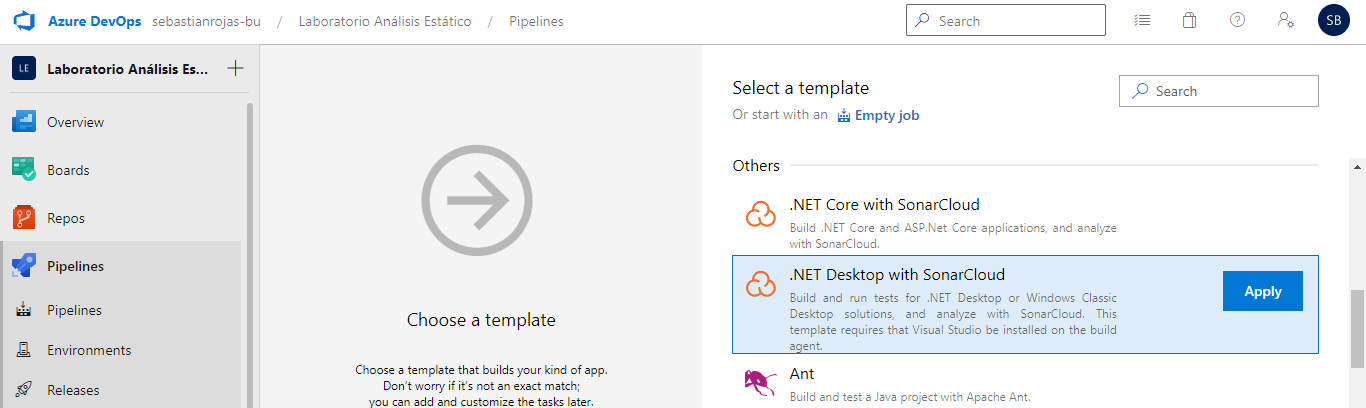Screen dimensions: 1366x408
Task: Open Boards in the sidebar
Action: [68, 170]
